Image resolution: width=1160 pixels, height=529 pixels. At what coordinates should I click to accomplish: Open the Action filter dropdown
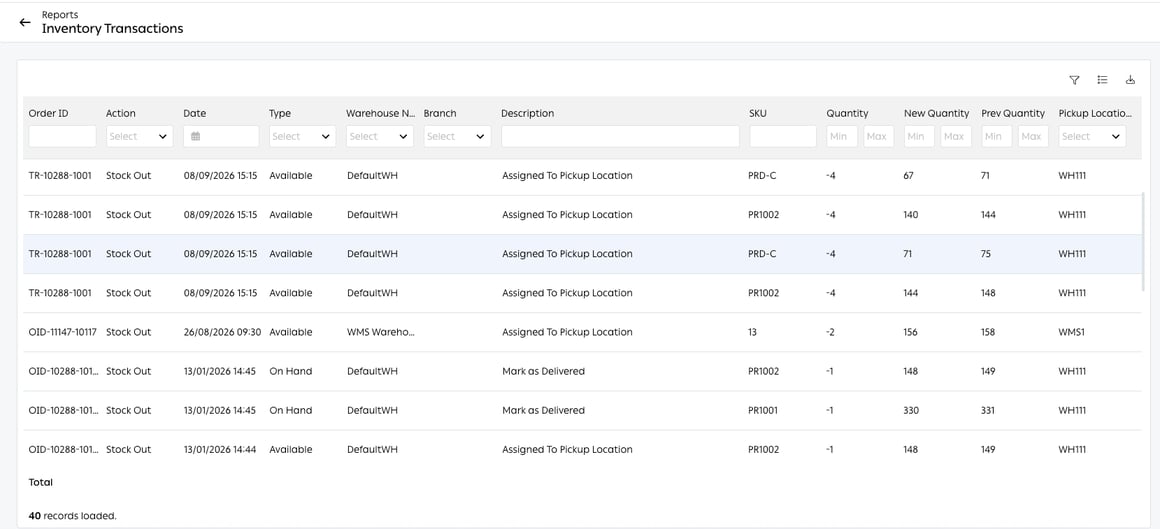[x=140, y=136]
